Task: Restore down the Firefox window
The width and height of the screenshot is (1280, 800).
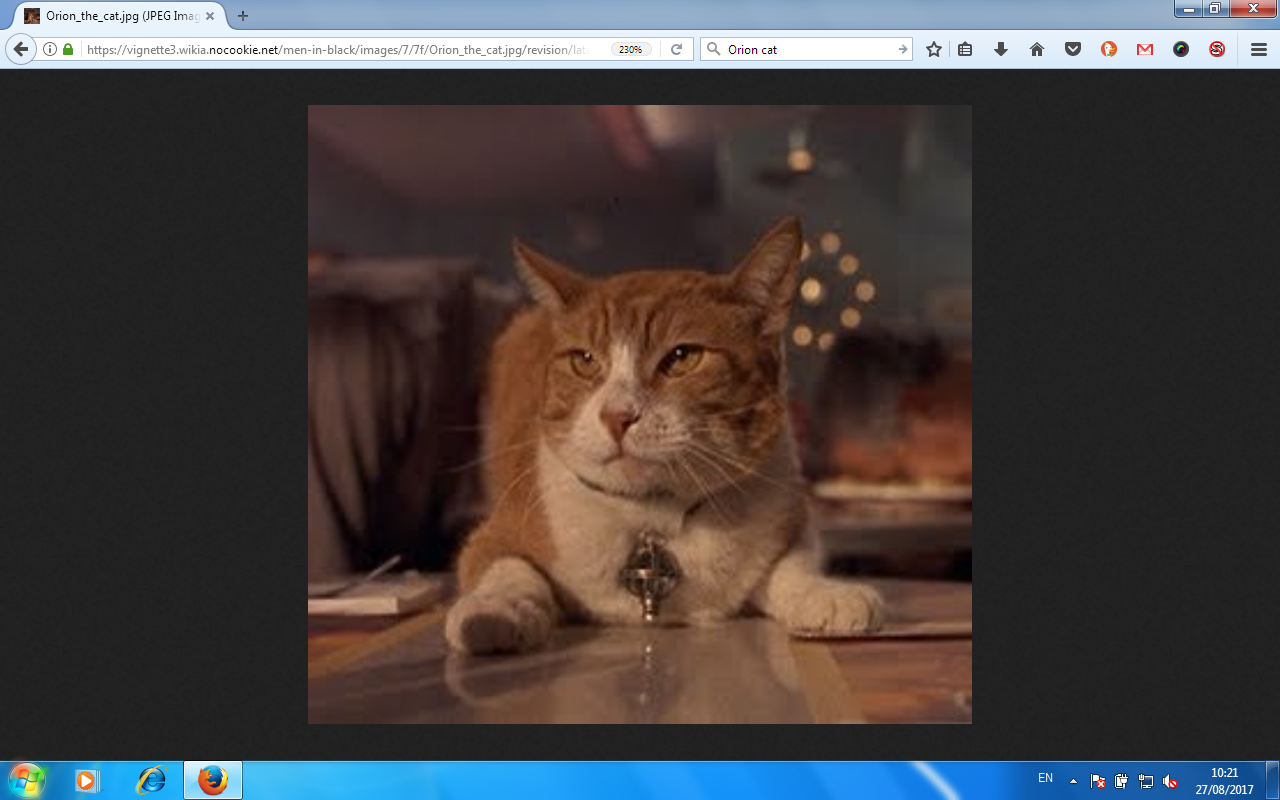Action: coord(1214,8)
